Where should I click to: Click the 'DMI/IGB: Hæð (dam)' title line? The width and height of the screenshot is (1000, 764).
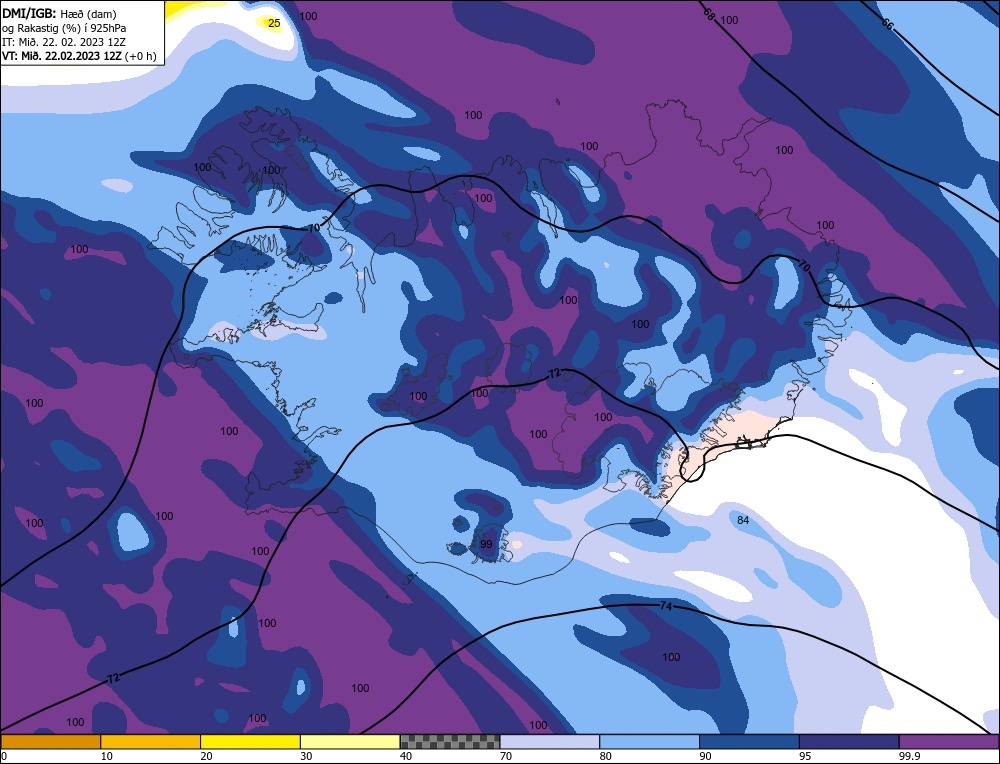60,14
